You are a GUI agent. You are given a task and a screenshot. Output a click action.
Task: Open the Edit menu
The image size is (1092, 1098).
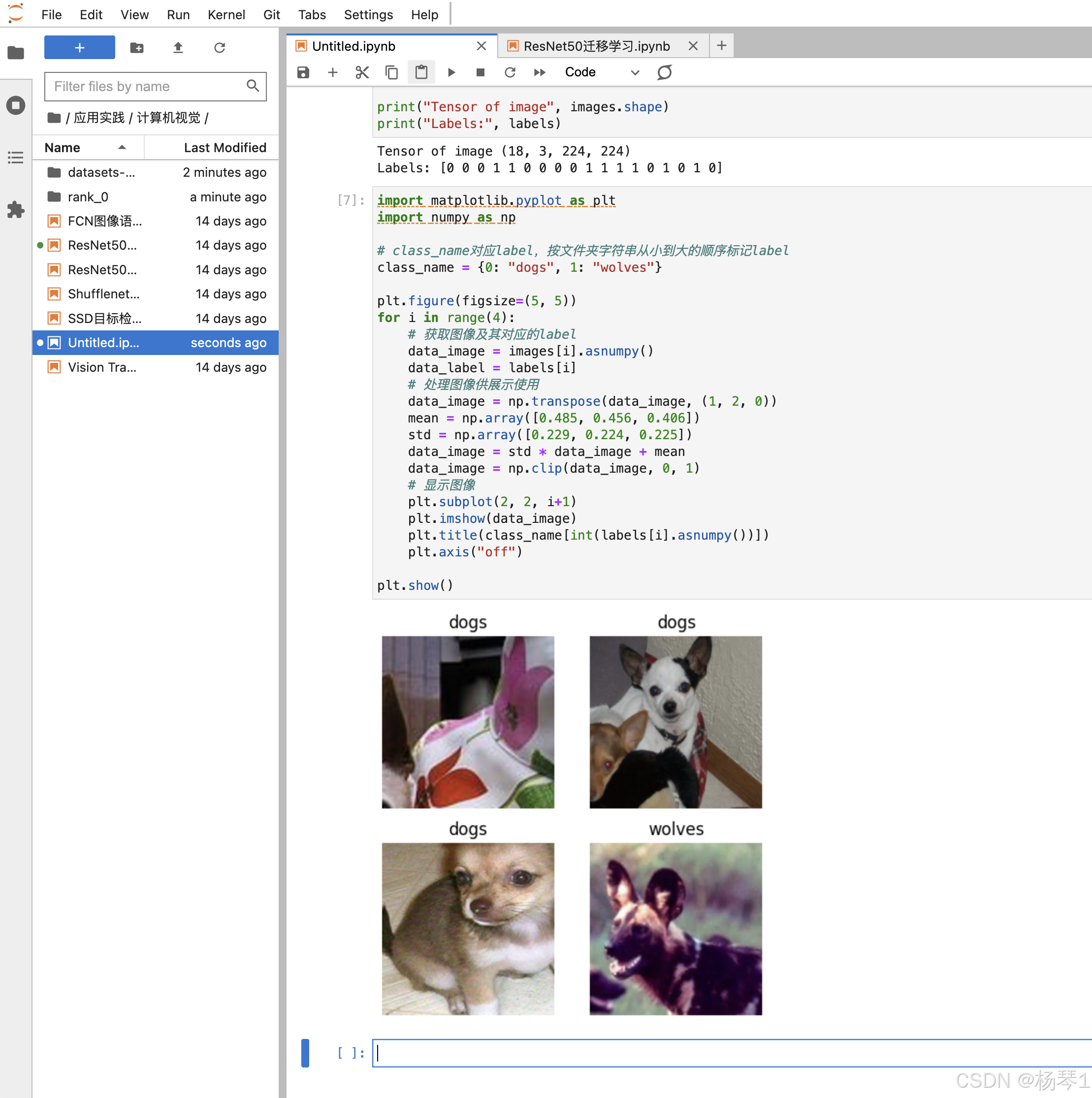91,14
